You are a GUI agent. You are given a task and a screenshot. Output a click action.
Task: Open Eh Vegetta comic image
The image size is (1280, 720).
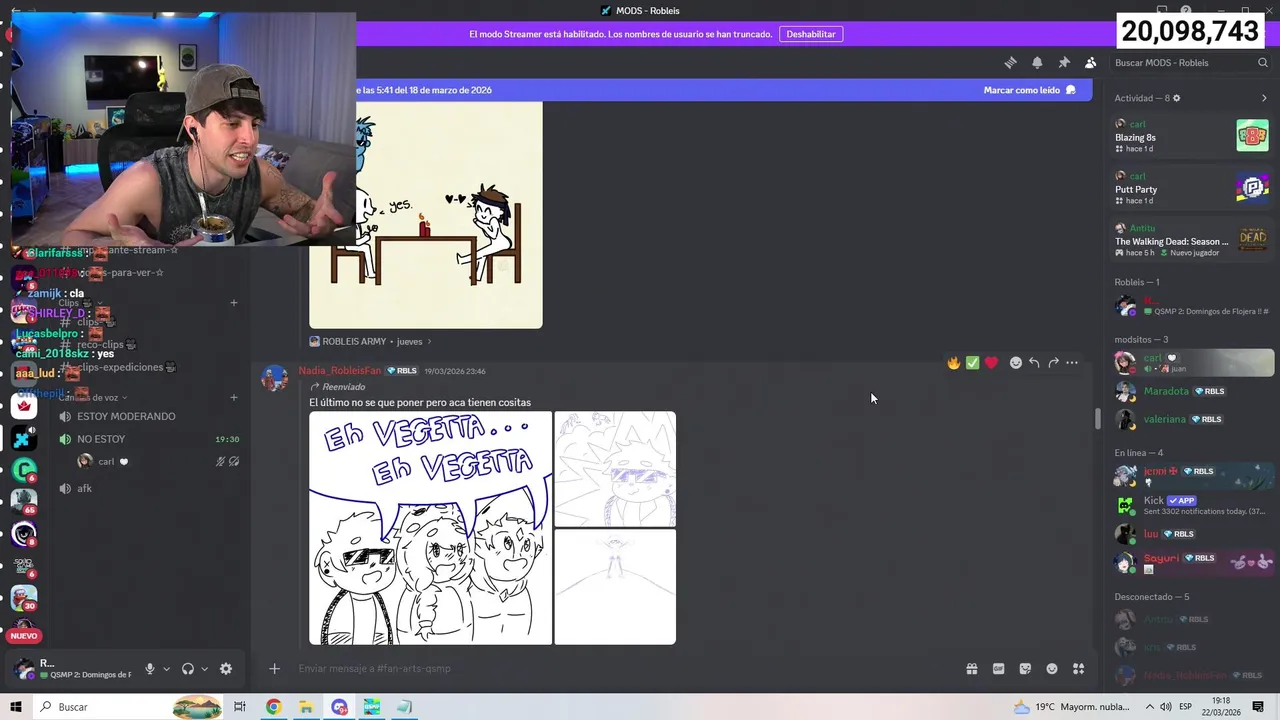pos(430,528)
